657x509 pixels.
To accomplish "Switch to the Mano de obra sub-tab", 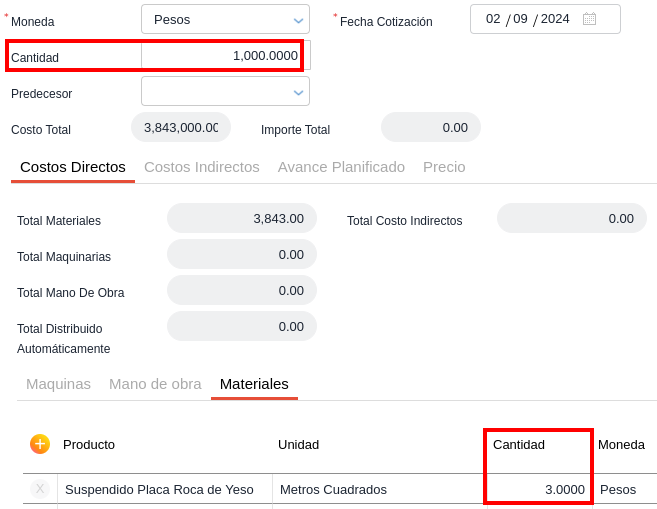I will [155, 384].
